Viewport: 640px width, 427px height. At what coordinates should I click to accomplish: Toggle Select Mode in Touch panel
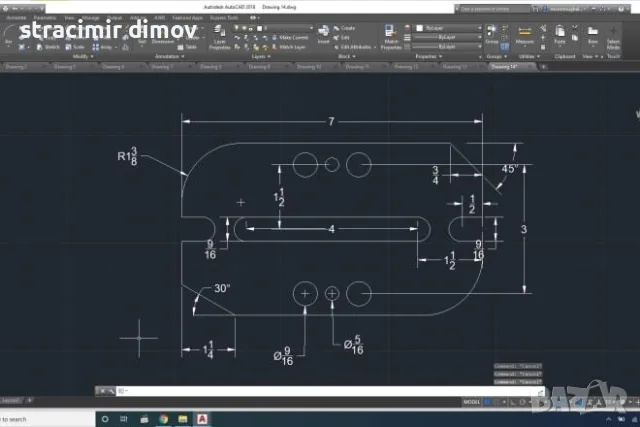[613, 38]
